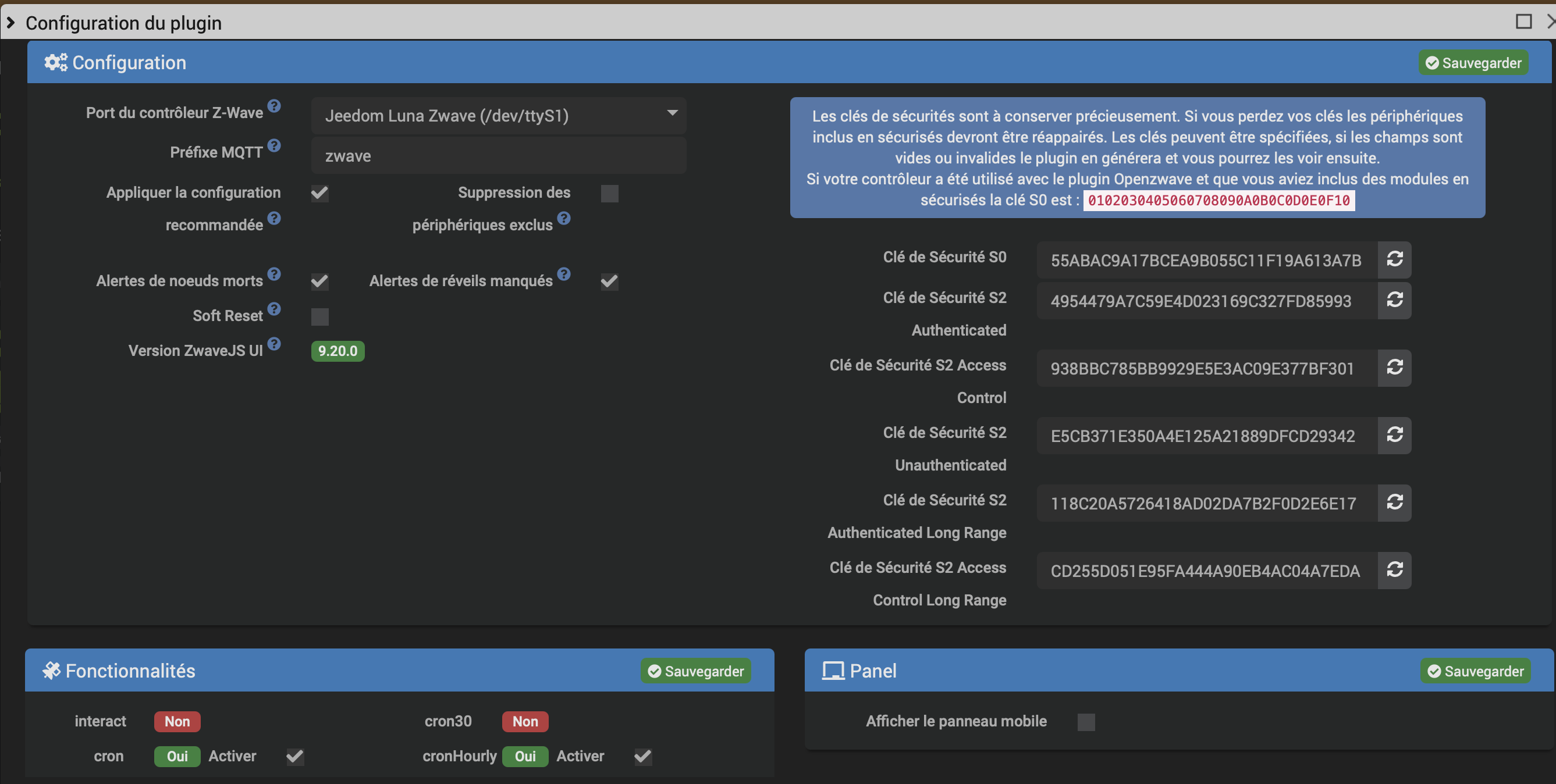Expand the Configuration du plugin chevron
Screen dimensions: 1556x784
11,22
